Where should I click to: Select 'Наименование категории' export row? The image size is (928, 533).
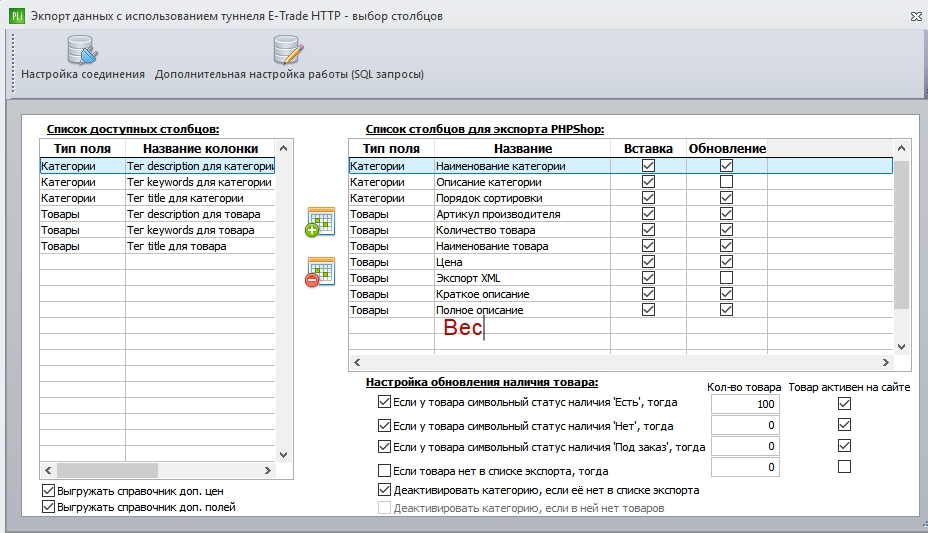(620, 166)
